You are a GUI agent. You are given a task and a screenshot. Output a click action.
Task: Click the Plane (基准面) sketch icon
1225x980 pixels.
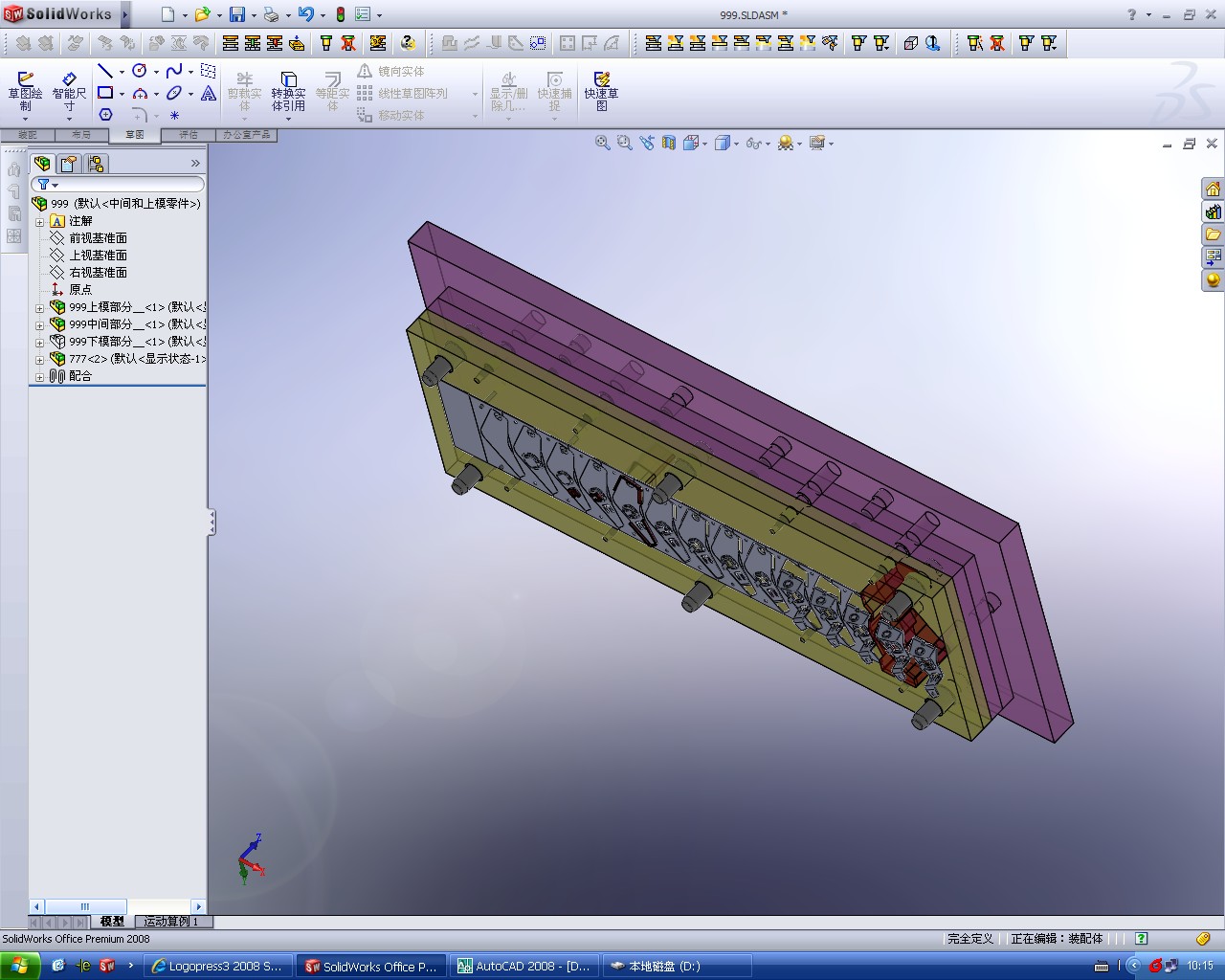click(209, 71)
